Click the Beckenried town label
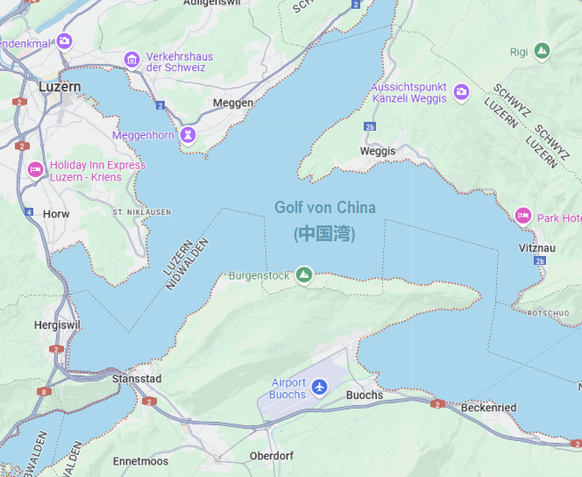This screenshot has height=477, width=582. pyautogui.click(x=488, y=408)
